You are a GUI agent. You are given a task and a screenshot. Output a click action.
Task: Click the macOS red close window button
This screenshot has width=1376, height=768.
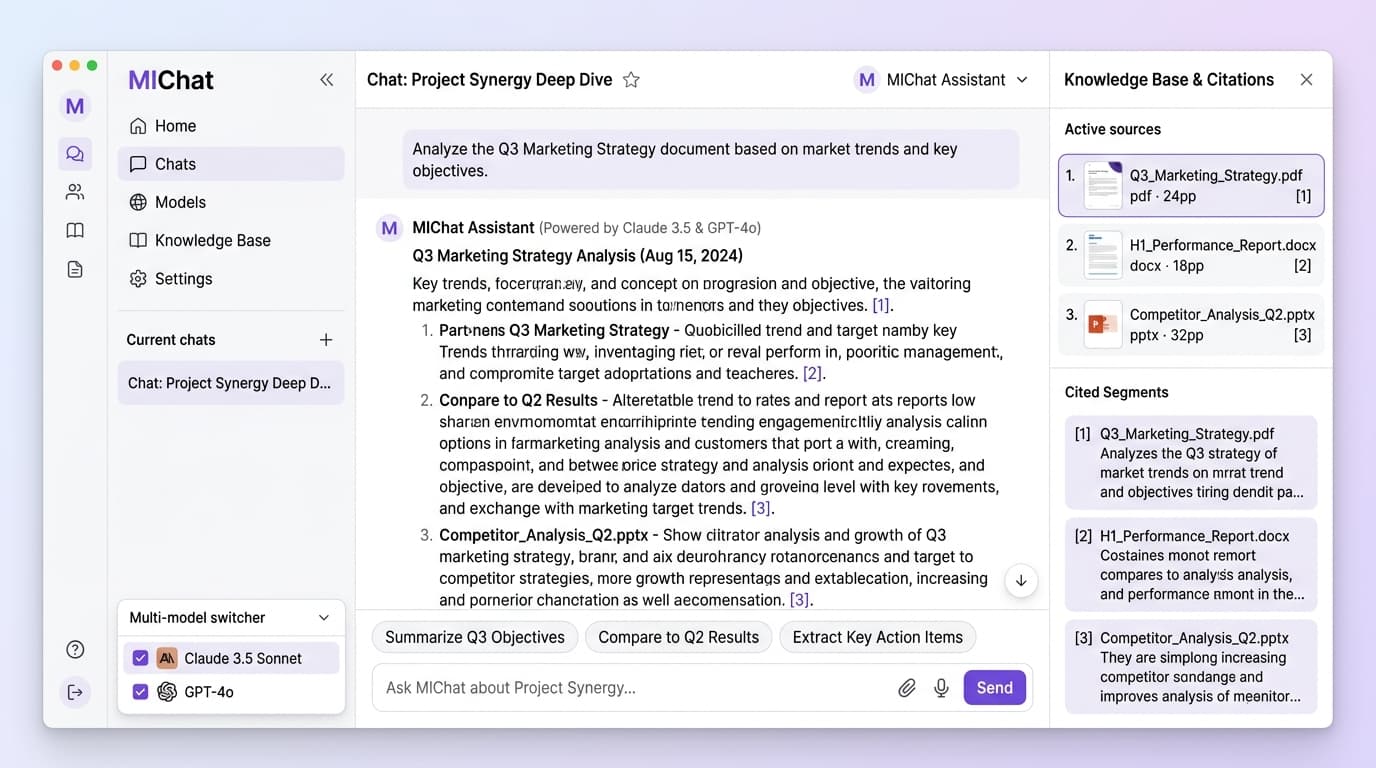click(x=57, y=65)
